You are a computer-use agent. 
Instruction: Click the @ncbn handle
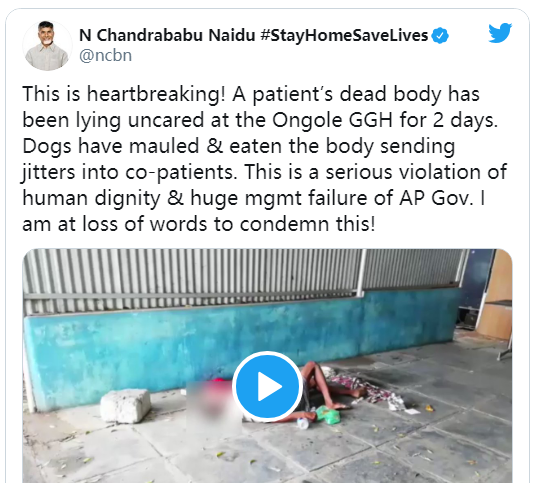pyautogui.click(x=106, y=55)
